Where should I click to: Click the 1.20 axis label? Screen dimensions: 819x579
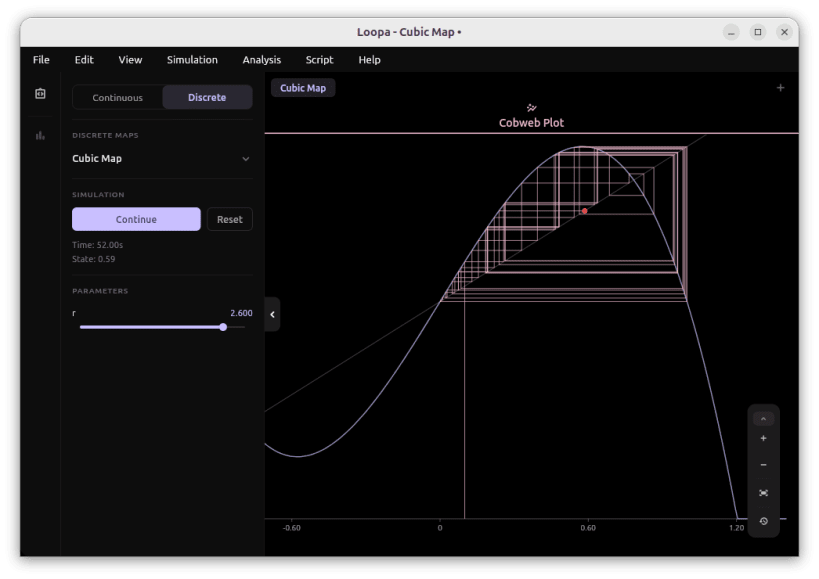pos(736,528)
